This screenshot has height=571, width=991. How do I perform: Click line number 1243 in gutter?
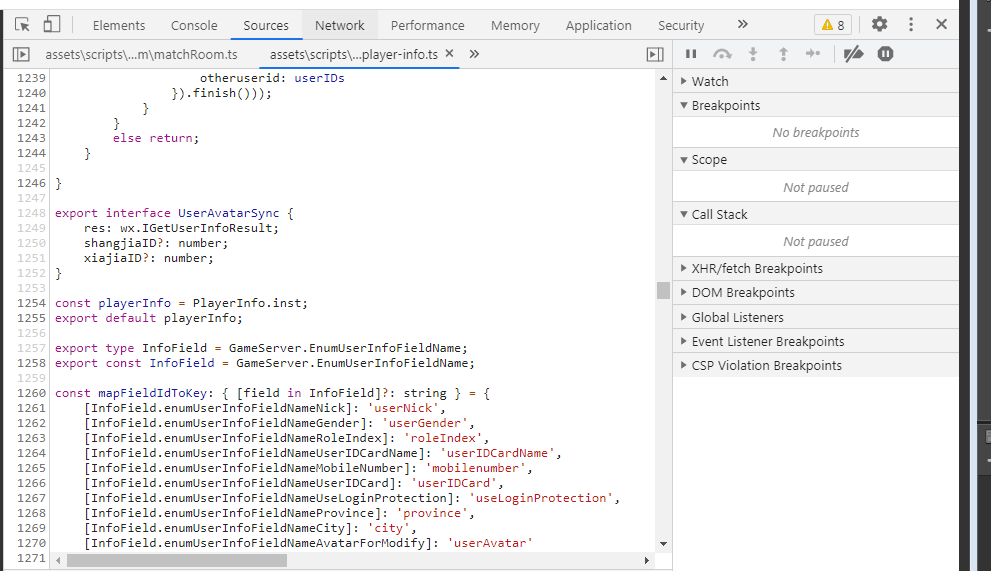tap(32, 138)
